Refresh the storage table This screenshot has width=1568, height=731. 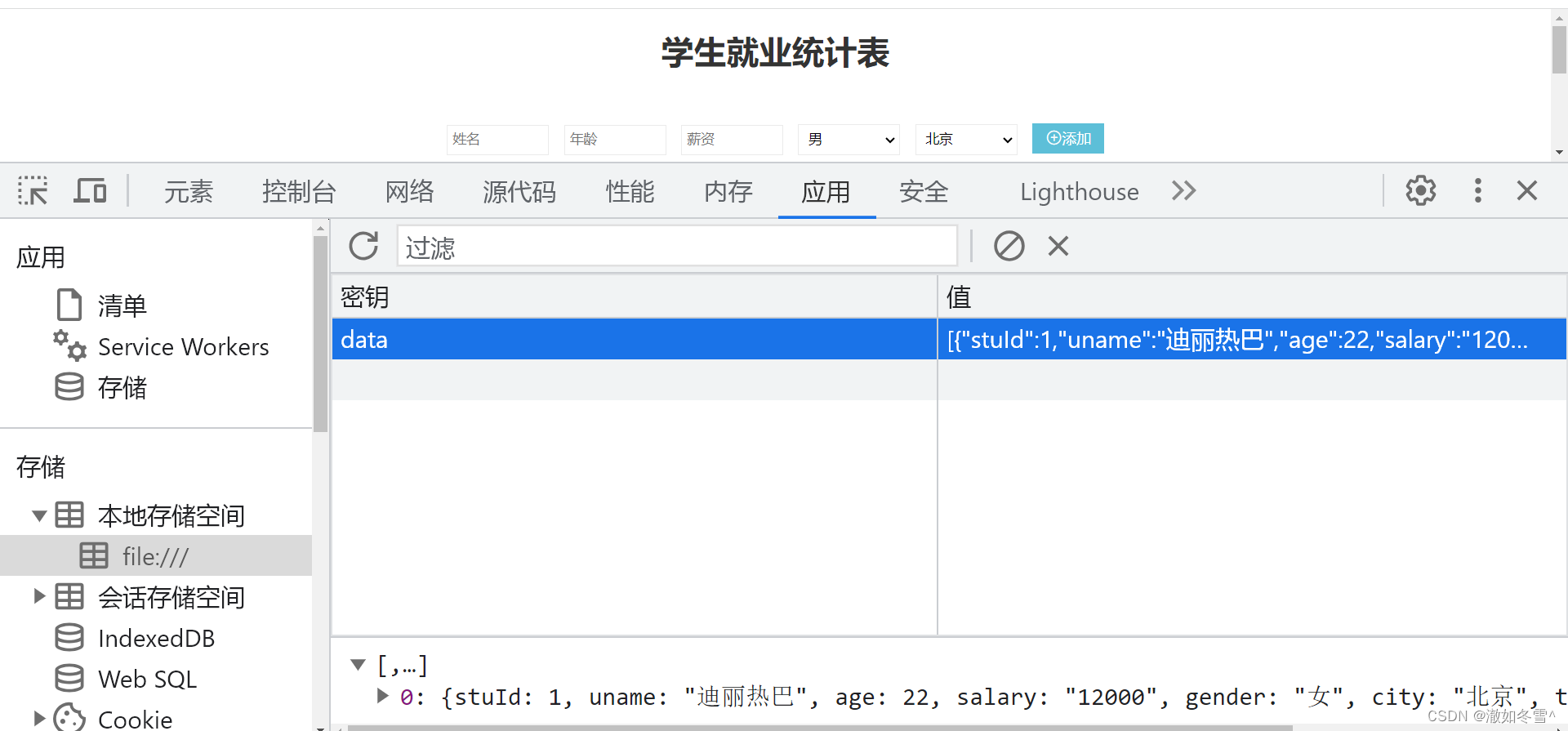click(x=363, y=246)
